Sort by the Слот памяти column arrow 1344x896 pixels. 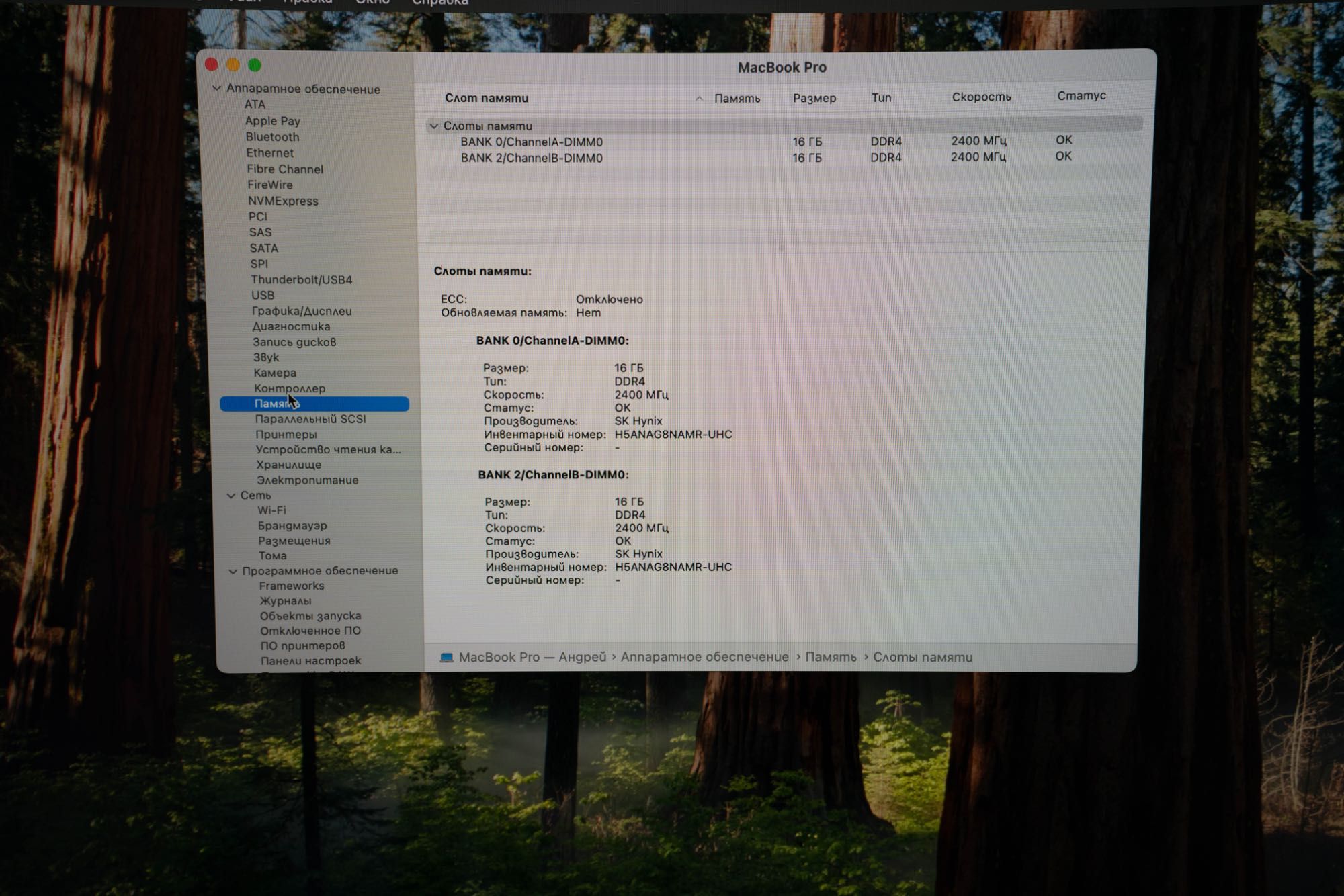699,99
